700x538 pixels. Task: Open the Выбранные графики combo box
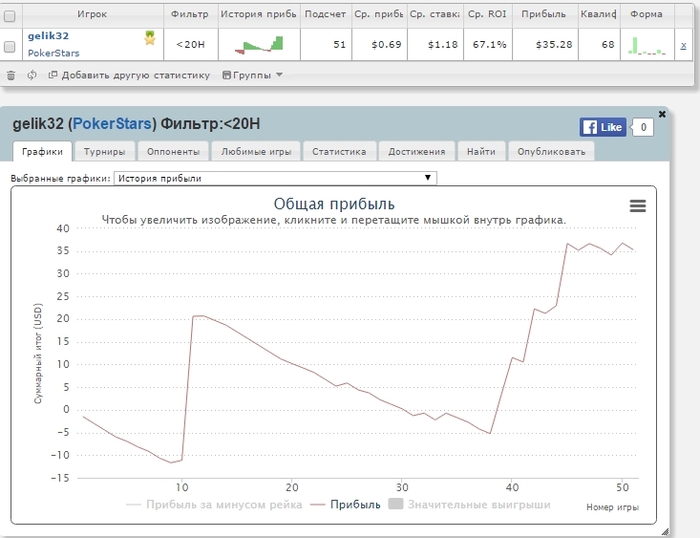point(275,178)
